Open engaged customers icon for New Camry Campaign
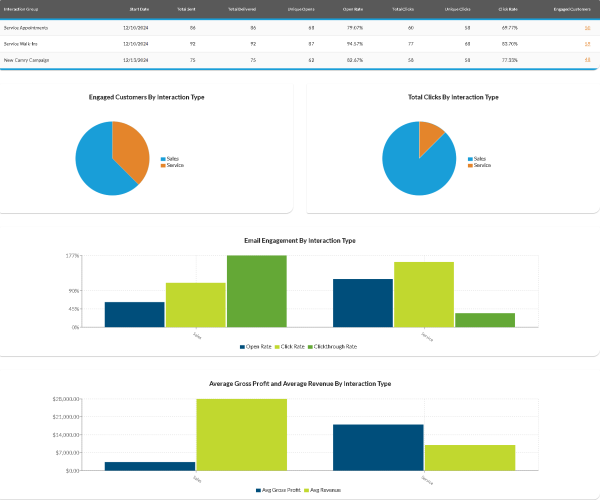The image size is (600, 500). coord(587,60)
